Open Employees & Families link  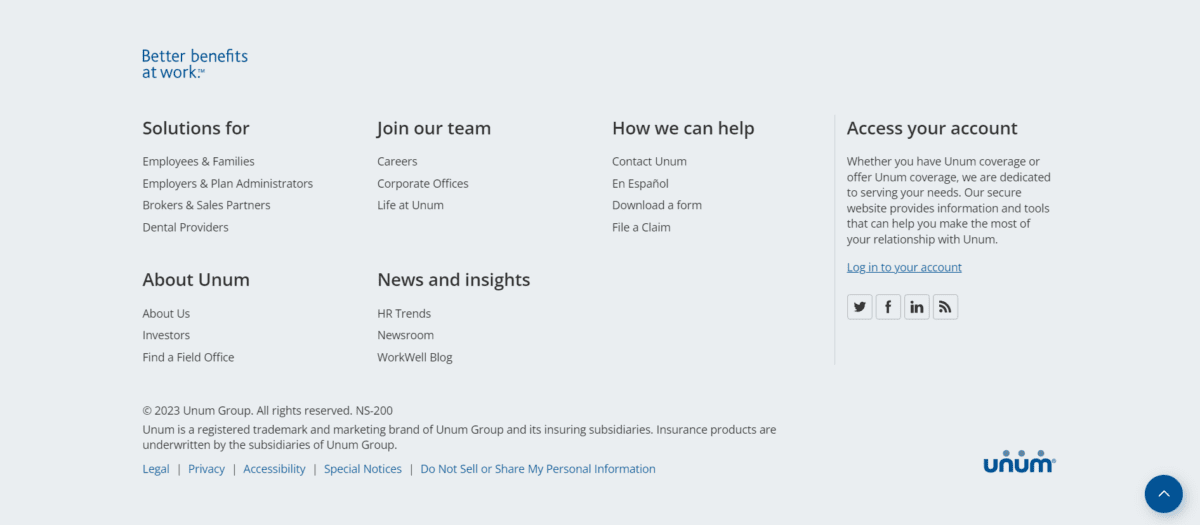click(x=198, y=161)
